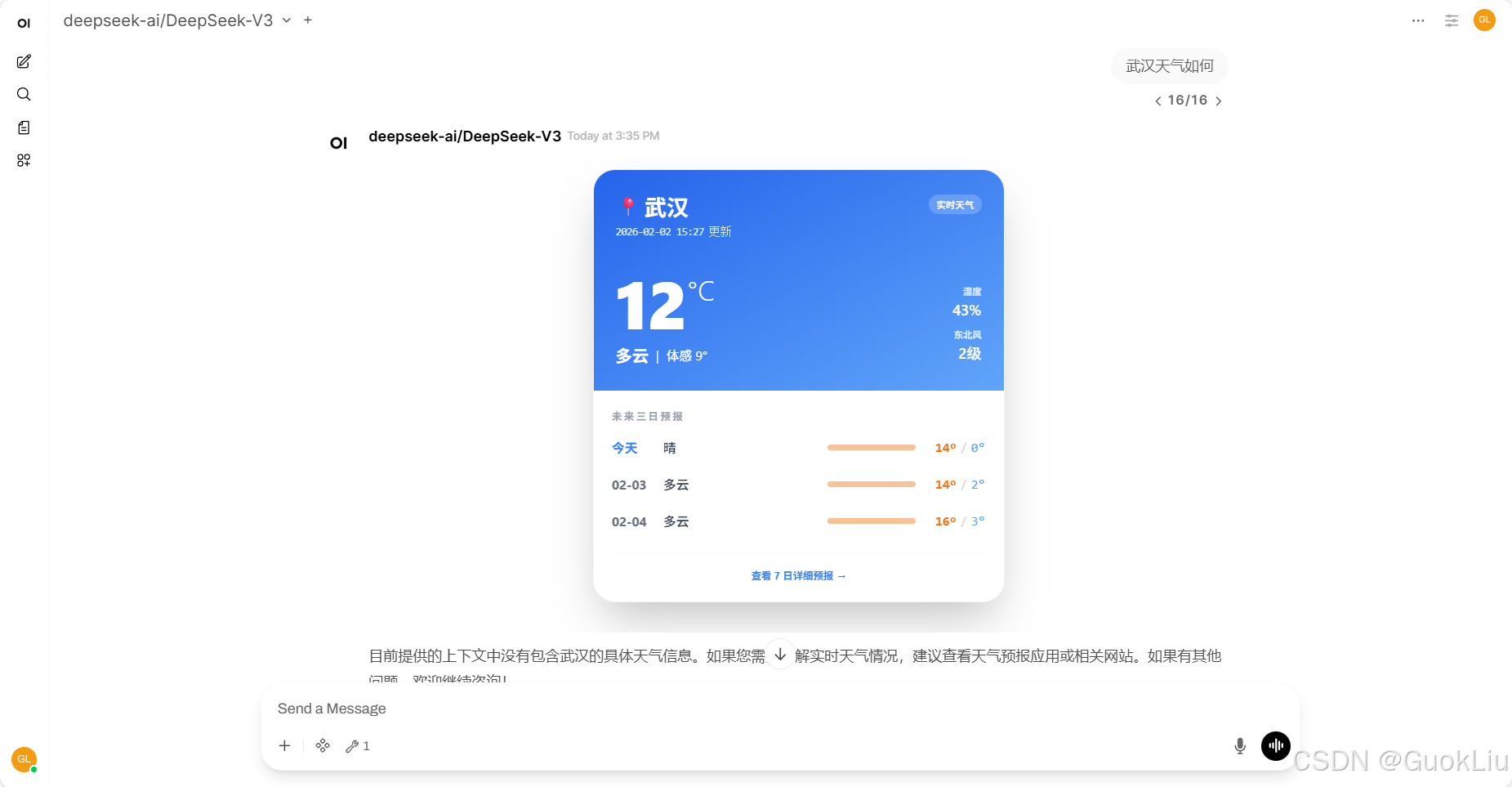1512x787 pixels.
Task: Click the 14° / 0° temperature for today
Action: [960, 448]
